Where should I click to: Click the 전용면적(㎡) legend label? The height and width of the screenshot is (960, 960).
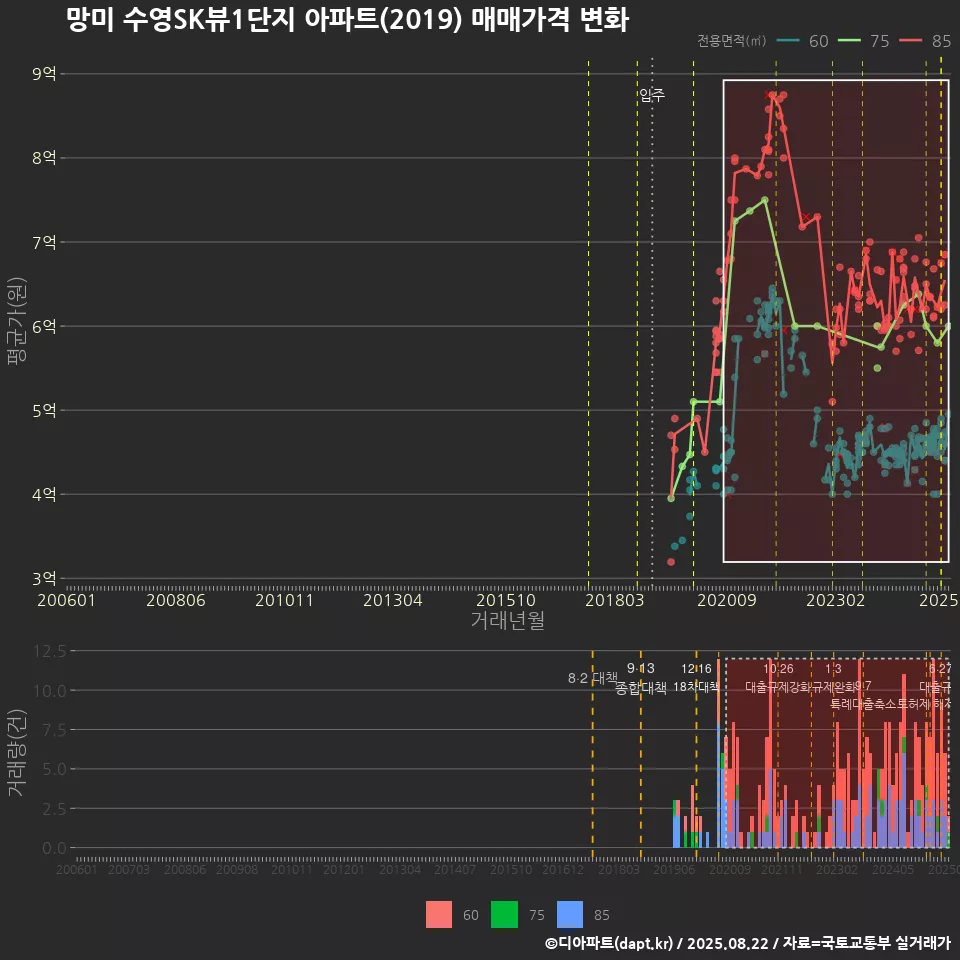coord(732,40)
